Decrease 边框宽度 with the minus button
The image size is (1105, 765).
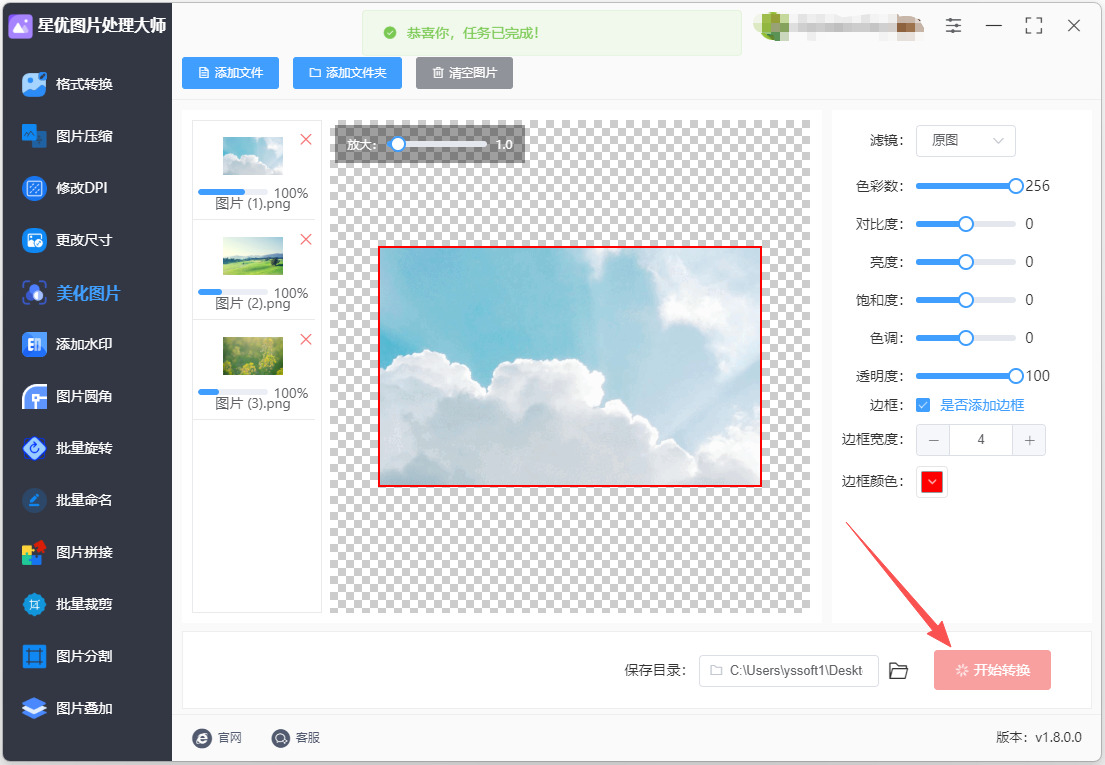coord(933,440)
